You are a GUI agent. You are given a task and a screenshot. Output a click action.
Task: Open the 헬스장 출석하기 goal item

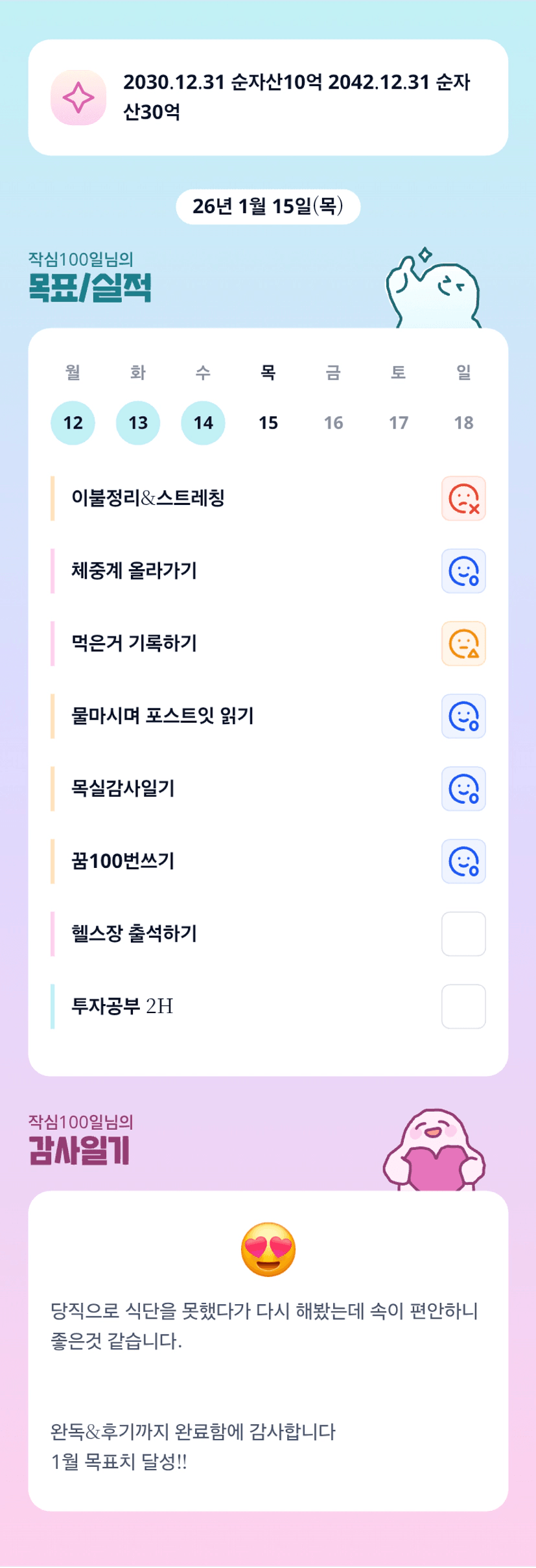[x=134, y=933]
